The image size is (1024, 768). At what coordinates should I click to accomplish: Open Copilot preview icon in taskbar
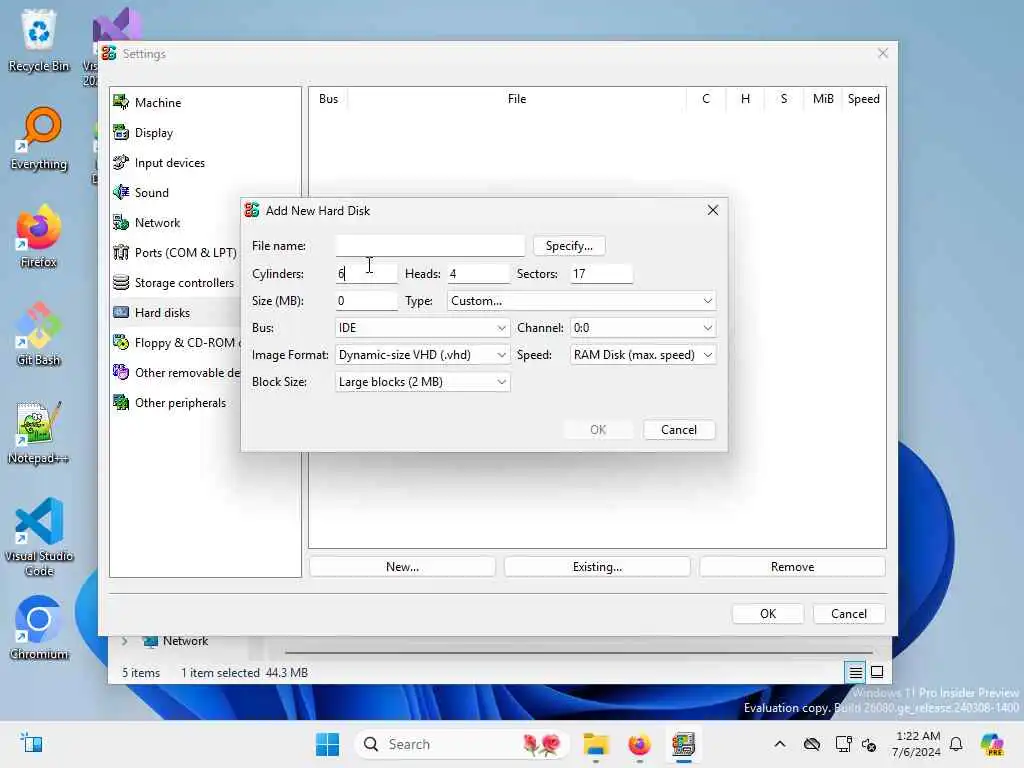point(992,744)
